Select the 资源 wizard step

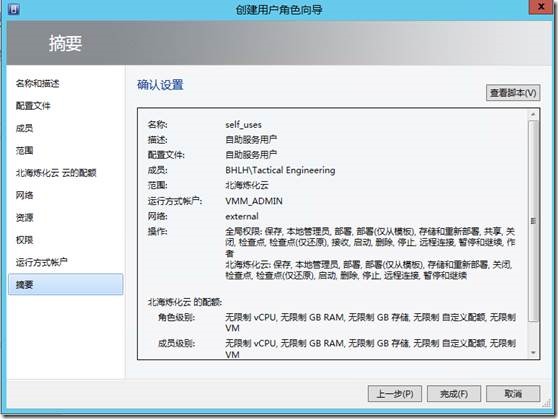pos(24,218)
